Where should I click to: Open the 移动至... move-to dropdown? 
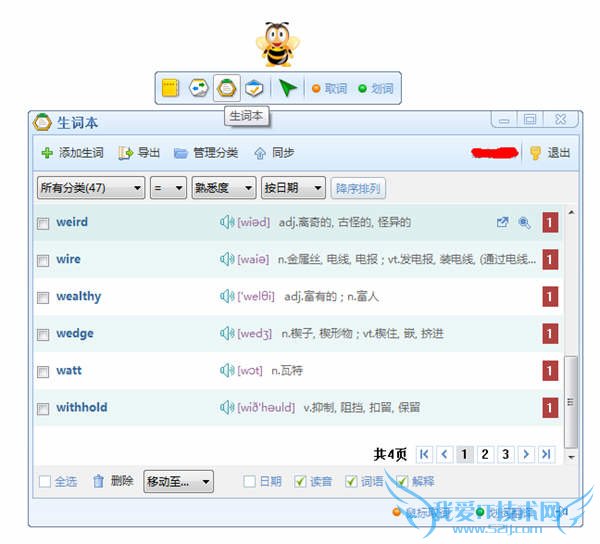[178, 481]
